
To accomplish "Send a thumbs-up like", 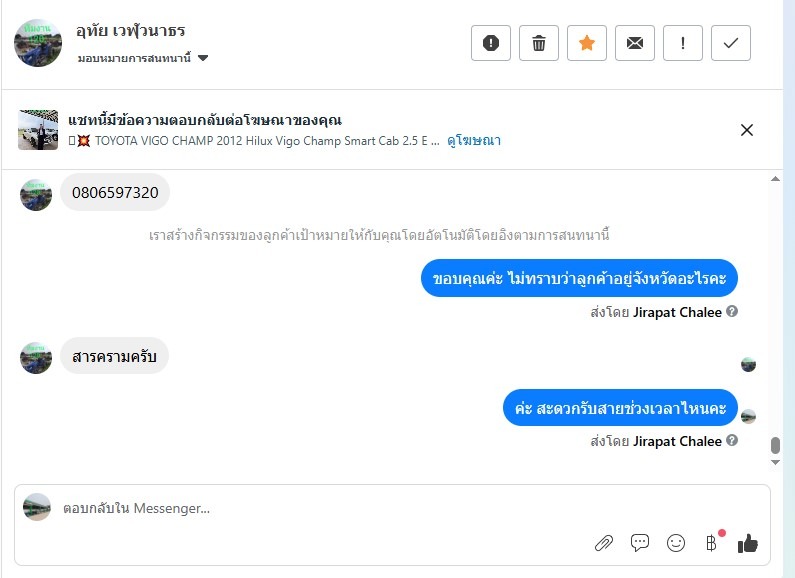I will (748, 543).
